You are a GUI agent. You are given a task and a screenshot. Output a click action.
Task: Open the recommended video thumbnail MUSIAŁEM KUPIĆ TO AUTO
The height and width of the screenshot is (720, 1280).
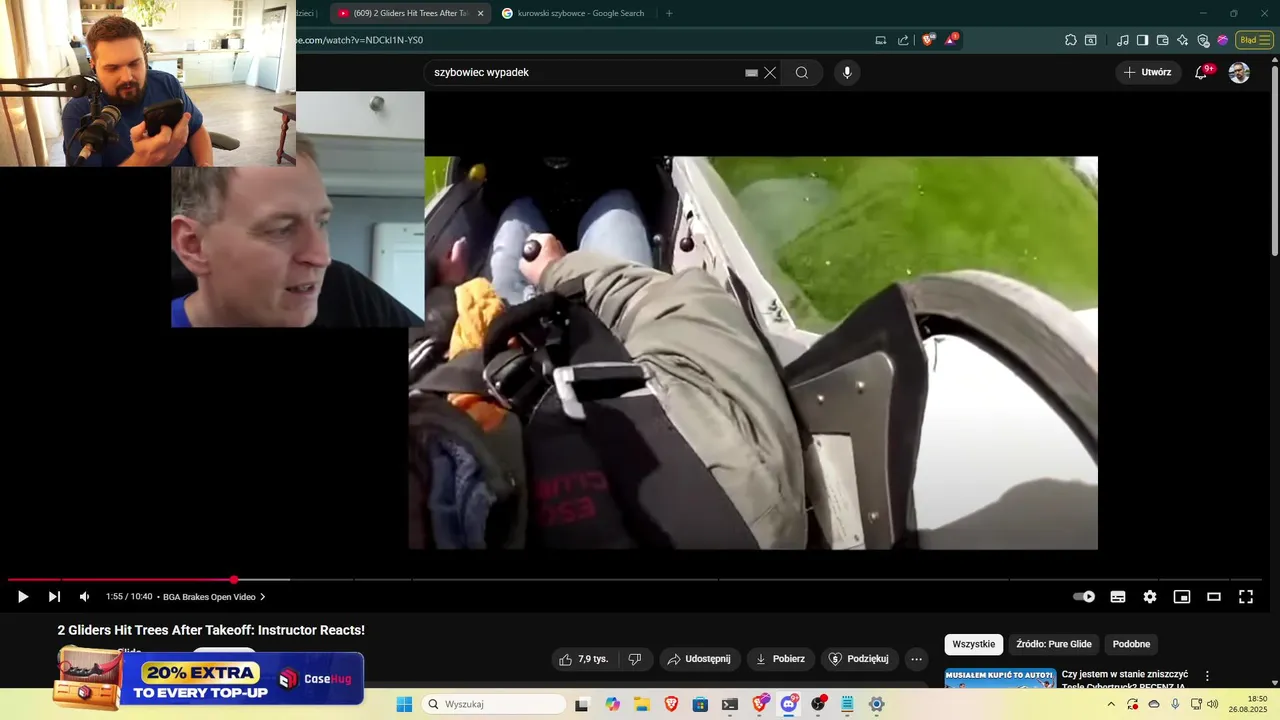click(x=1000, y=678)
